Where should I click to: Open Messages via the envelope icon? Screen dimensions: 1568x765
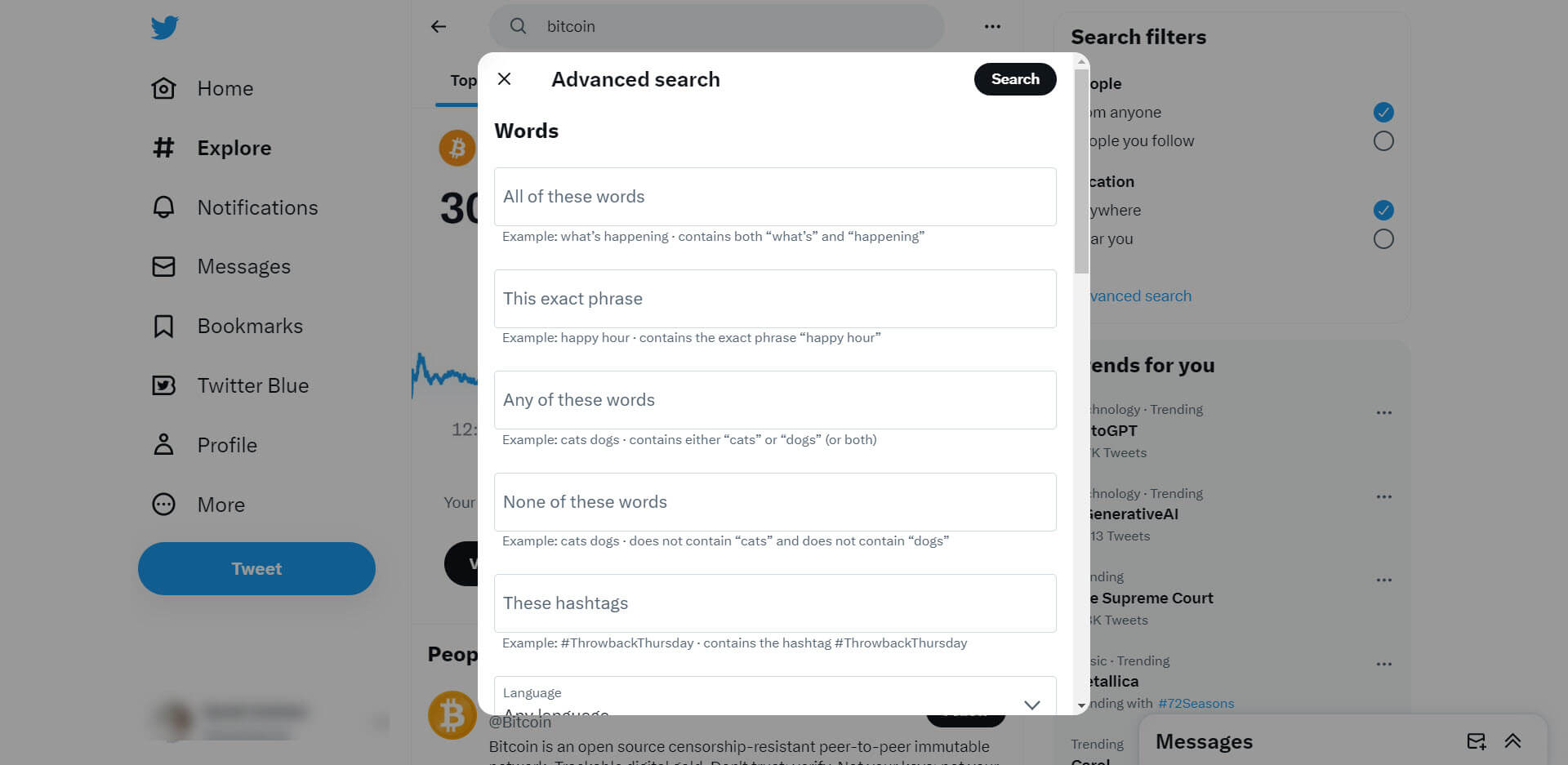(163, 266)
